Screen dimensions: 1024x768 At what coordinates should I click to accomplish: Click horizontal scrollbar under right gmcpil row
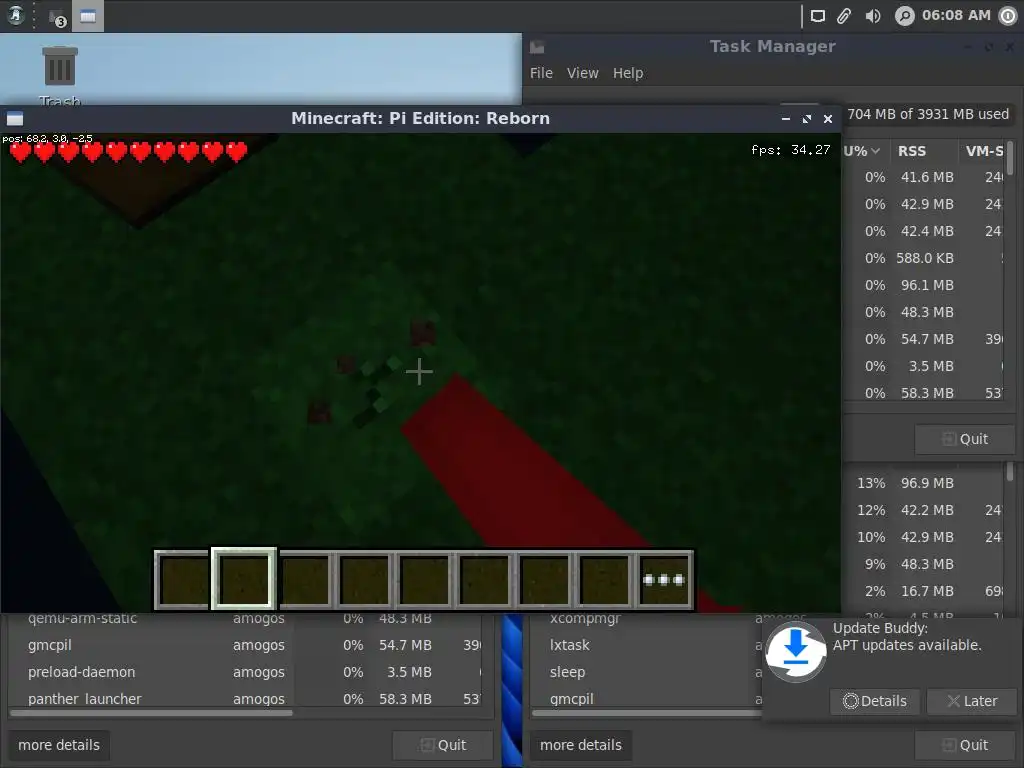647,713
